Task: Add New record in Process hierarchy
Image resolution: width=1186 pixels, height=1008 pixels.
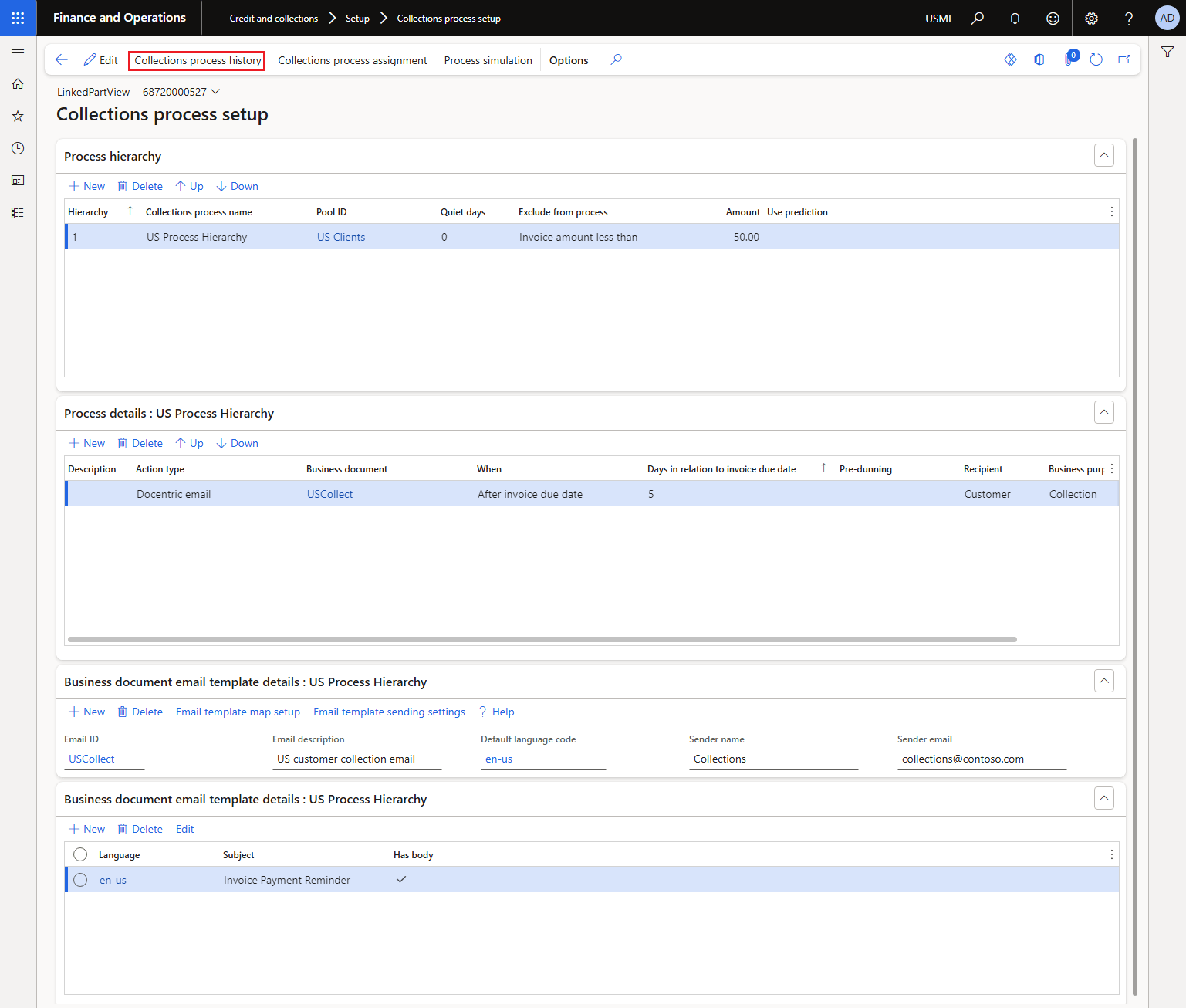Action: pyautogui.click(x=87, y=186)
